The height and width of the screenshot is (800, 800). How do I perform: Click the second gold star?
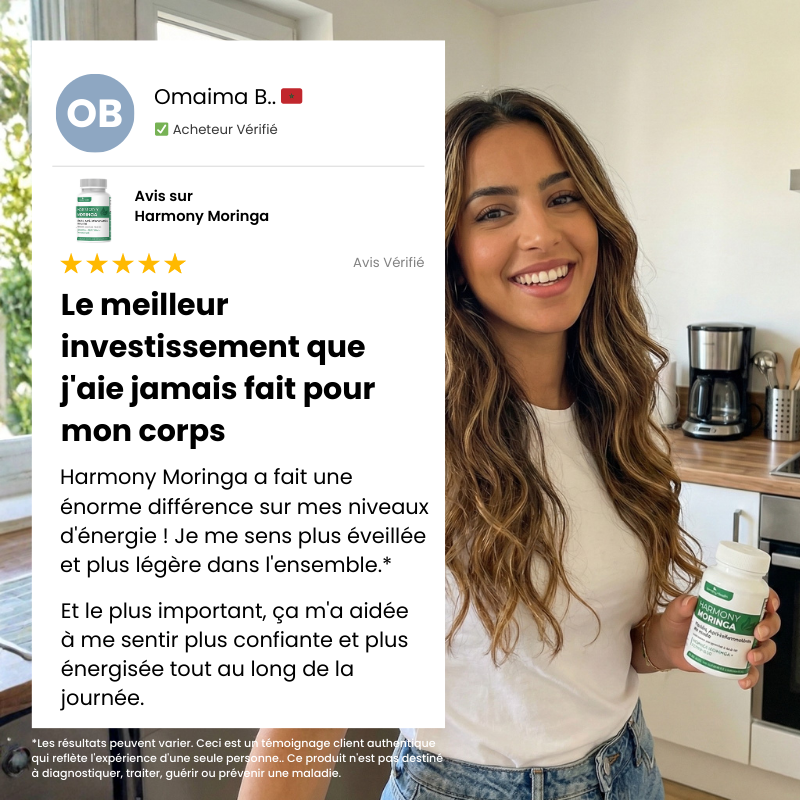click(x=97, y=264)
